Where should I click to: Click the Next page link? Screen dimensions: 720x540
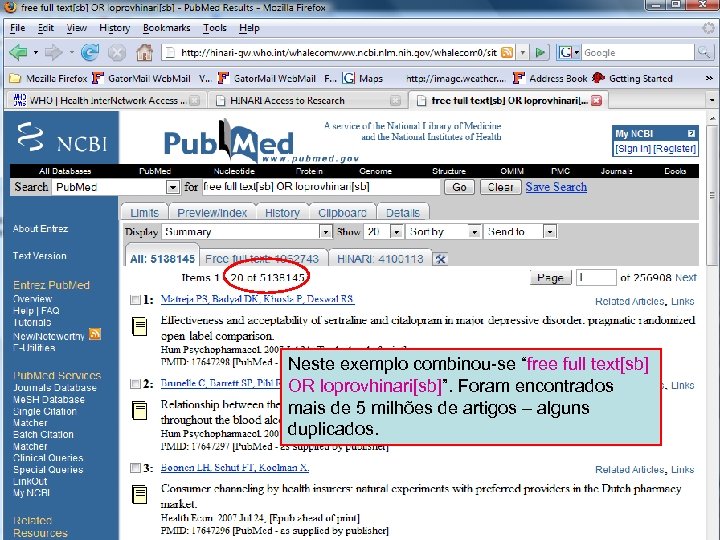coord(686,277)
